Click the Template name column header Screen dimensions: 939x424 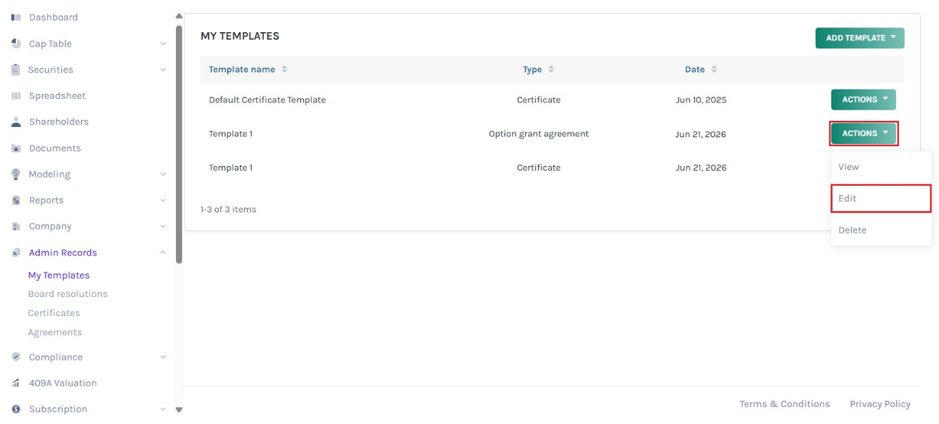point(242,69)
